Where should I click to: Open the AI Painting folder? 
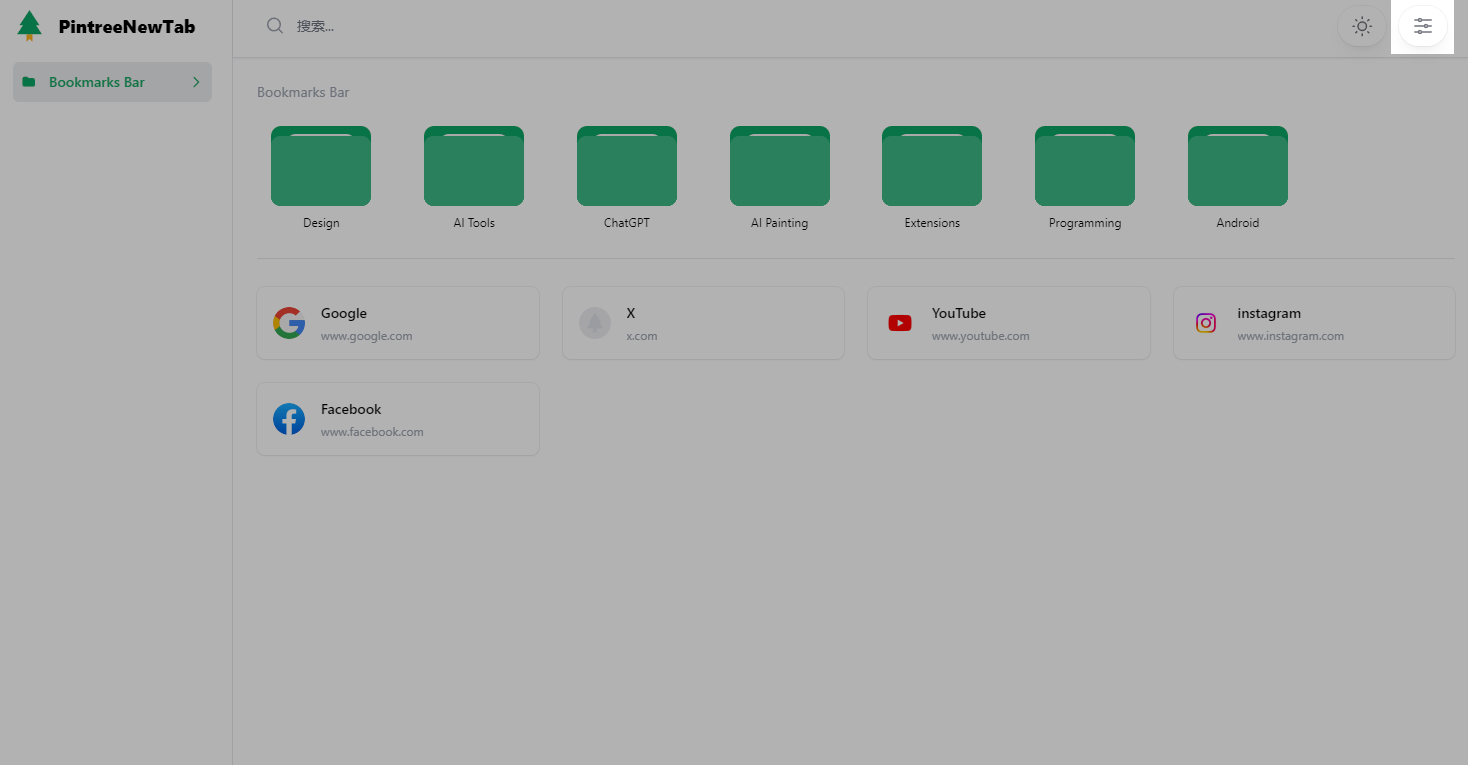tap(780, 167)
